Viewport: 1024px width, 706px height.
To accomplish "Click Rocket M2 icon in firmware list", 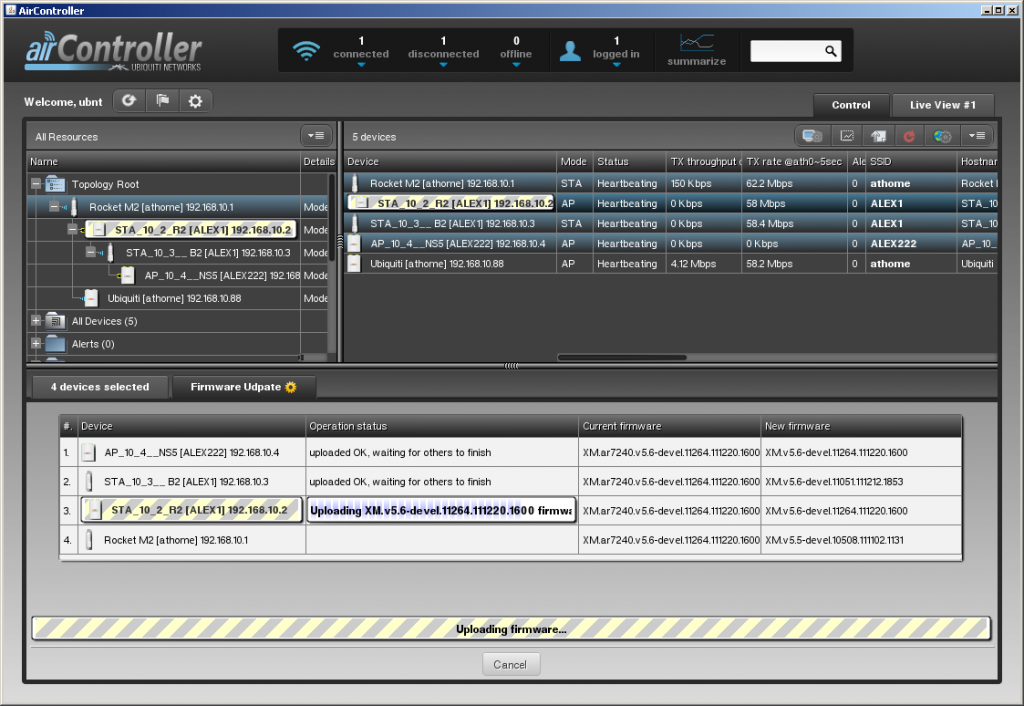I will (89, 539).
